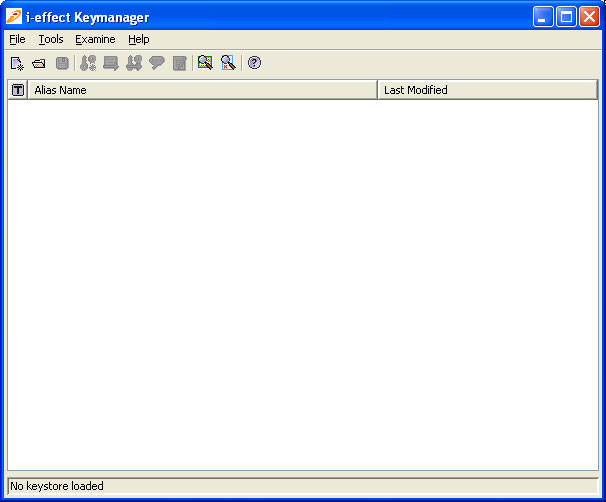Viewport: 606px width, 502px height.
Task: Open the Examine menu
Action: tap(95, 39)
